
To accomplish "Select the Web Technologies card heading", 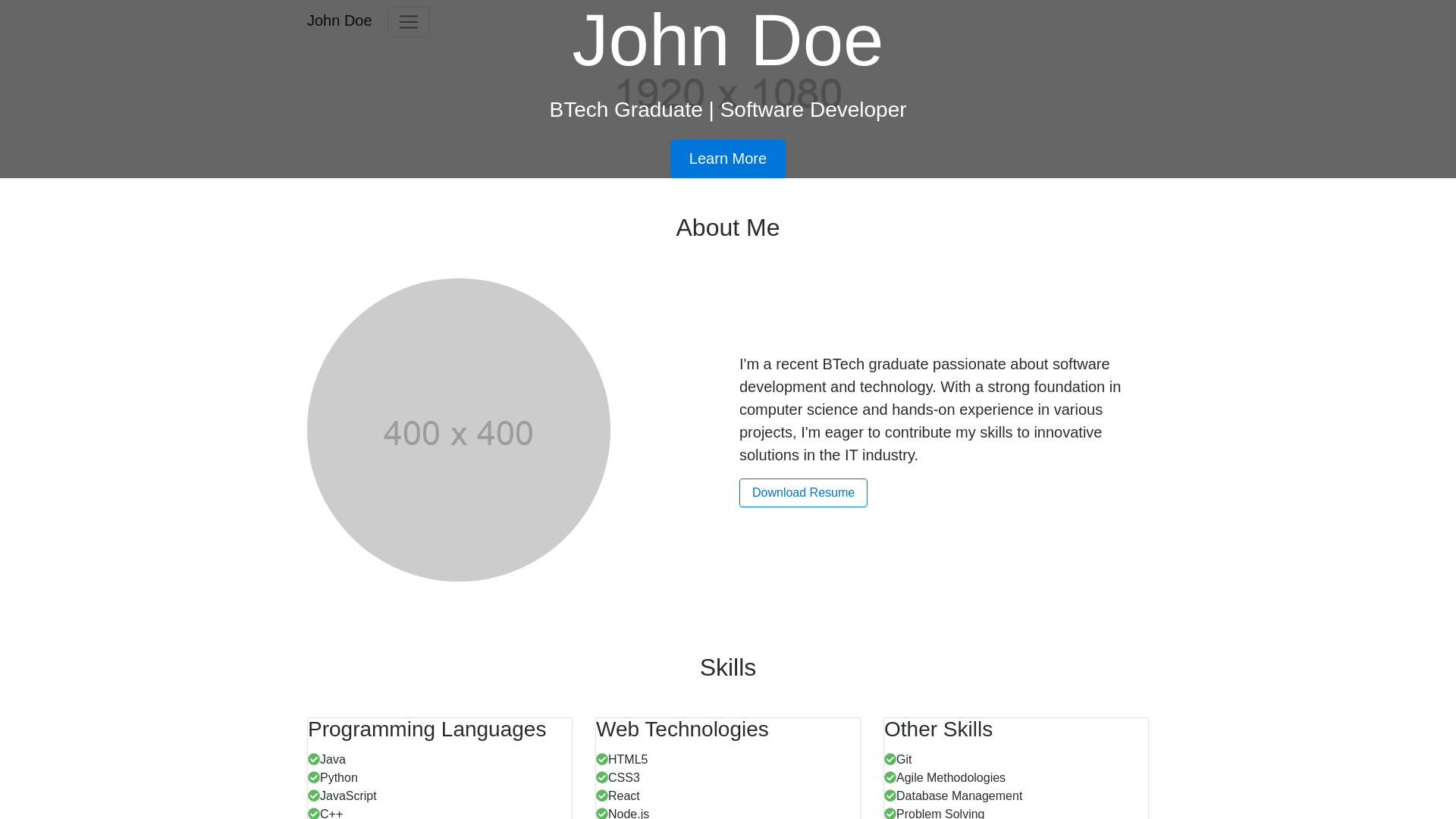I will tap(682, 730).
